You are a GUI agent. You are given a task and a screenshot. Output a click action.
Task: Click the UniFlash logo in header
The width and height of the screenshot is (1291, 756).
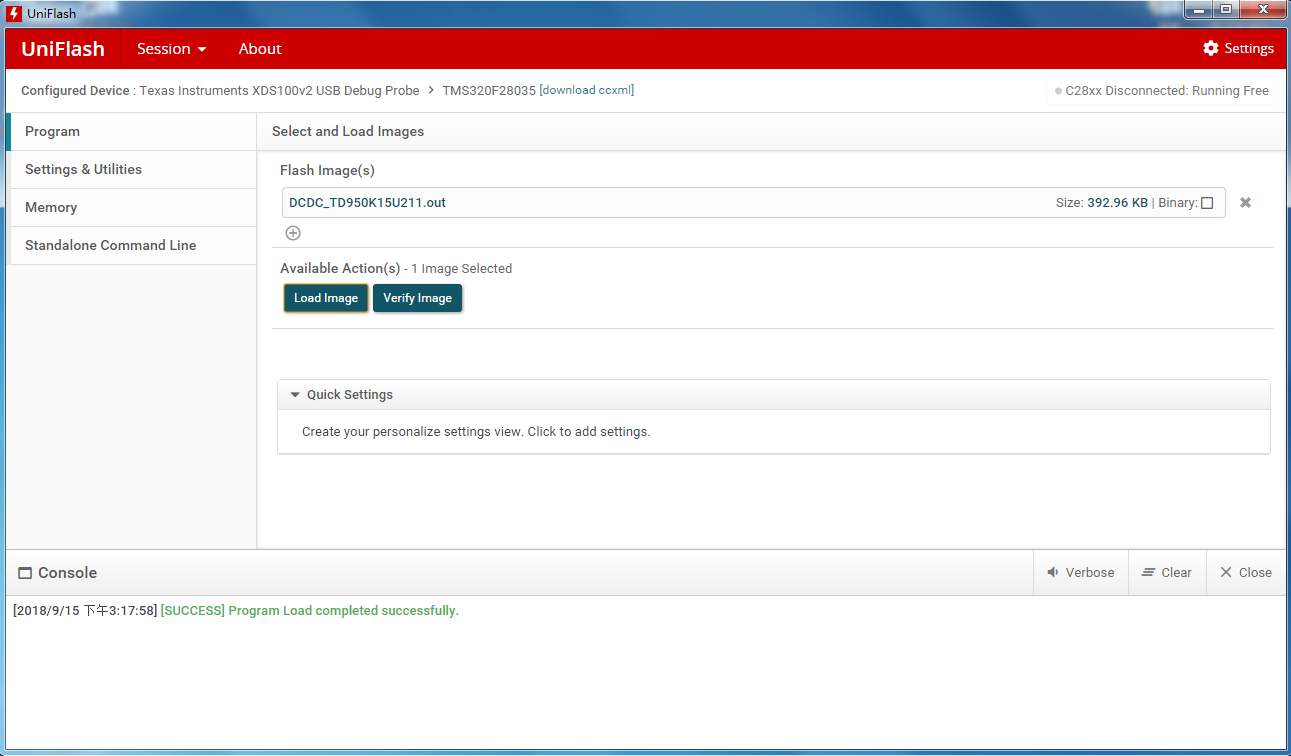(63, 48)
